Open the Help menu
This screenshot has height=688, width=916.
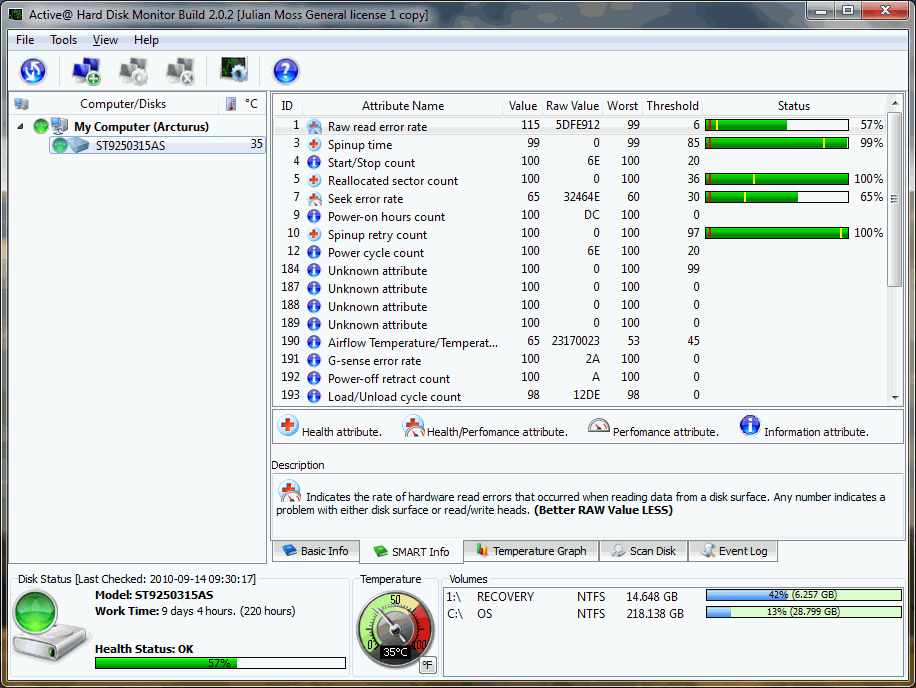[x=146, y=40]
